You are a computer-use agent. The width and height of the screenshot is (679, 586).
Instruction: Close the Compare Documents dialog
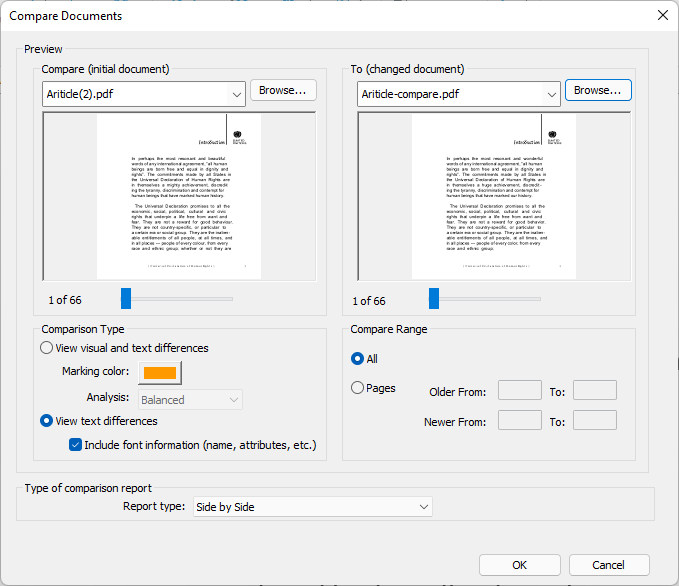click(x=662, y=15)
